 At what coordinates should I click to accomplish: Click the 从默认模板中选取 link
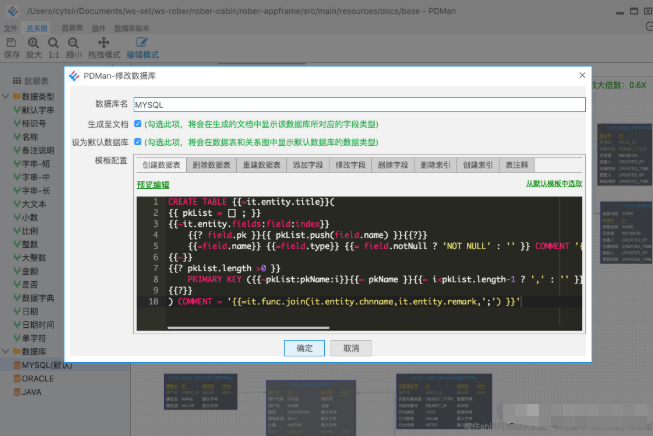(554, 184)
